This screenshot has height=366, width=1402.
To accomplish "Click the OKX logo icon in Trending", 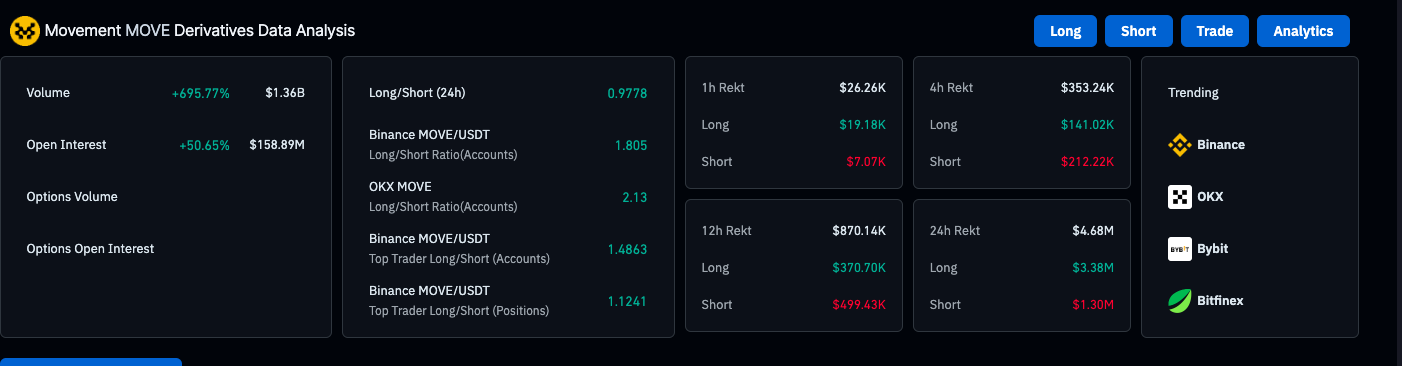I will pyautogui.click(x=1180, y=197).
